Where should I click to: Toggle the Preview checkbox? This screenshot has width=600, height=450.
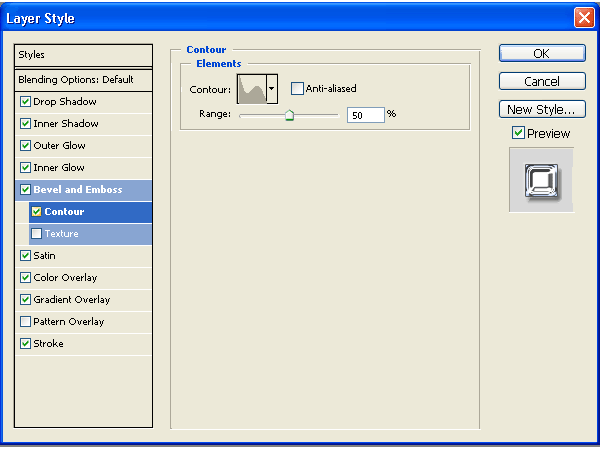518,133
